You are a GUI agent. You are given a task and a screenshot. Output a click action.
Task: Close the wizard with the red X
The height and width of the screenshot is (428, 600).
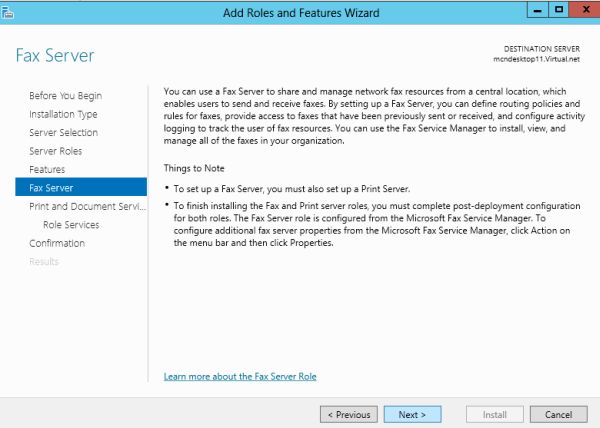tap(581, 10)
